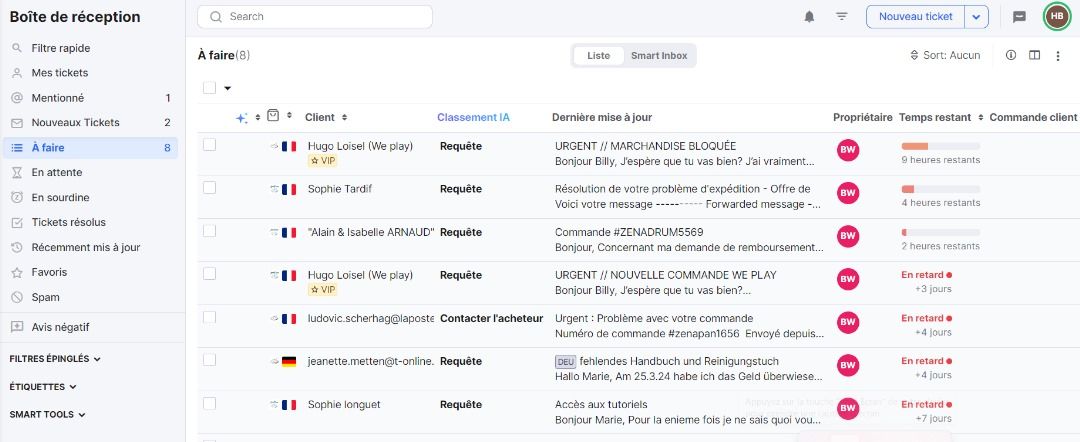Open ticket Accès aux tutoriels

coord(601,404)
